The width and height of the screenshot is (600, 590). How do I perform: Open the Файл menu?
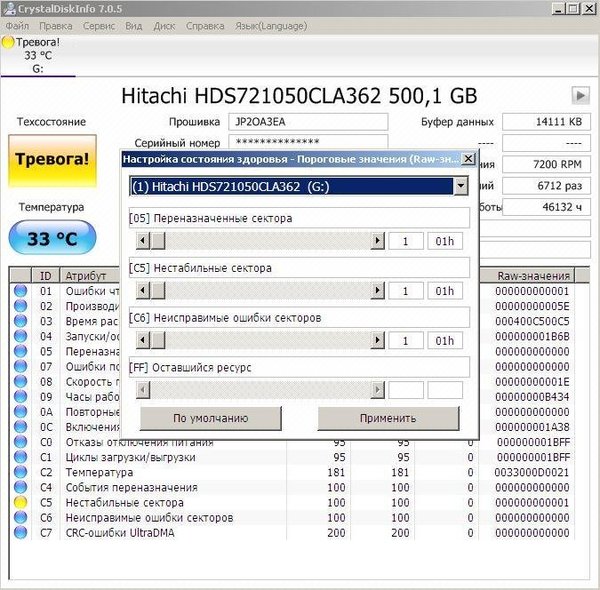point(17,25)
